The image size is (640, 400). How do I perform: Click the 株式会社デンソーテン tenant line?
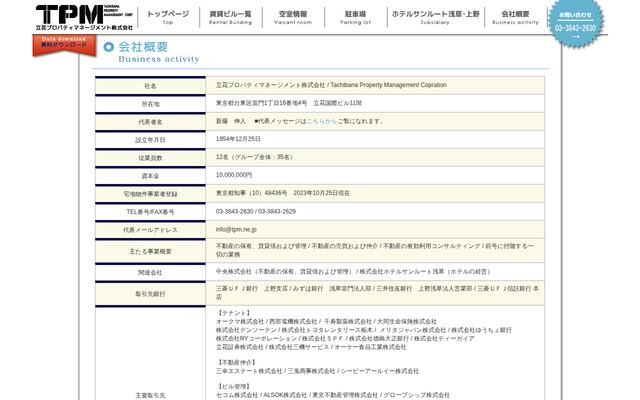click(x=364, y=330)
